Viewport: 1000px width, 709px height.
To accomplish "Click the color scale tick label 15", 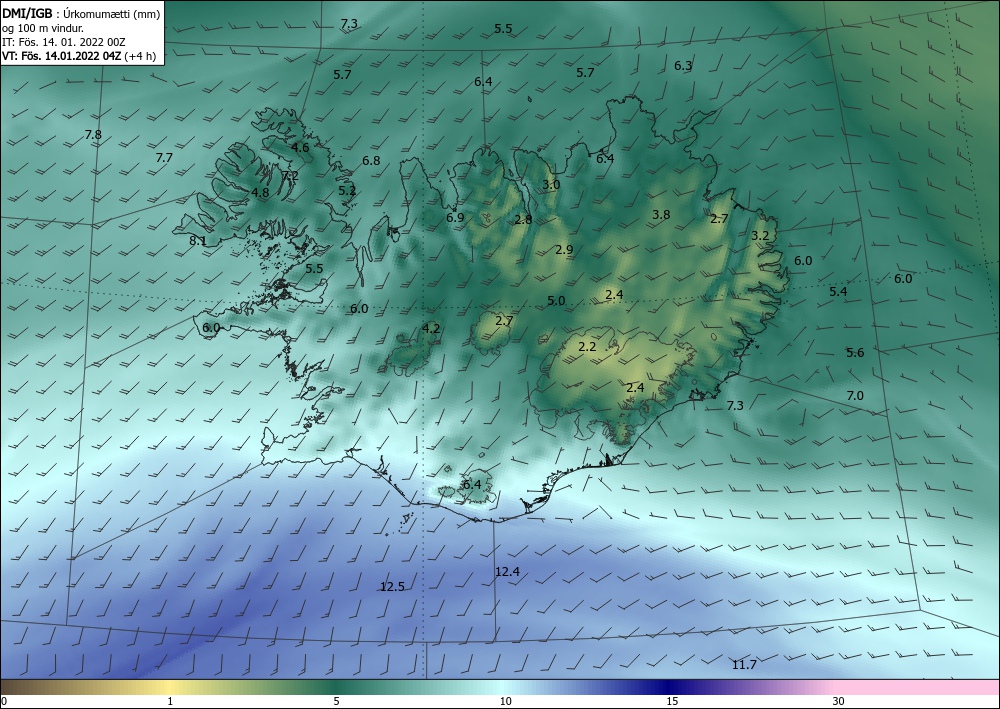I will tap(672, 701).
